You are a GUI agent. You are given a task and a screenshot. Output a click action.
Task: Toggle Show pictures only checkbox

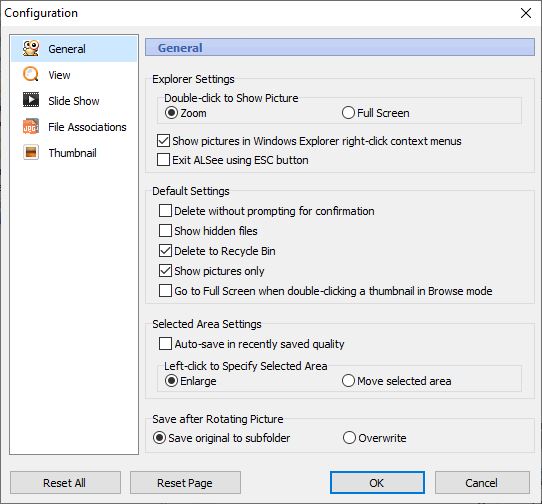click(165, 271)
